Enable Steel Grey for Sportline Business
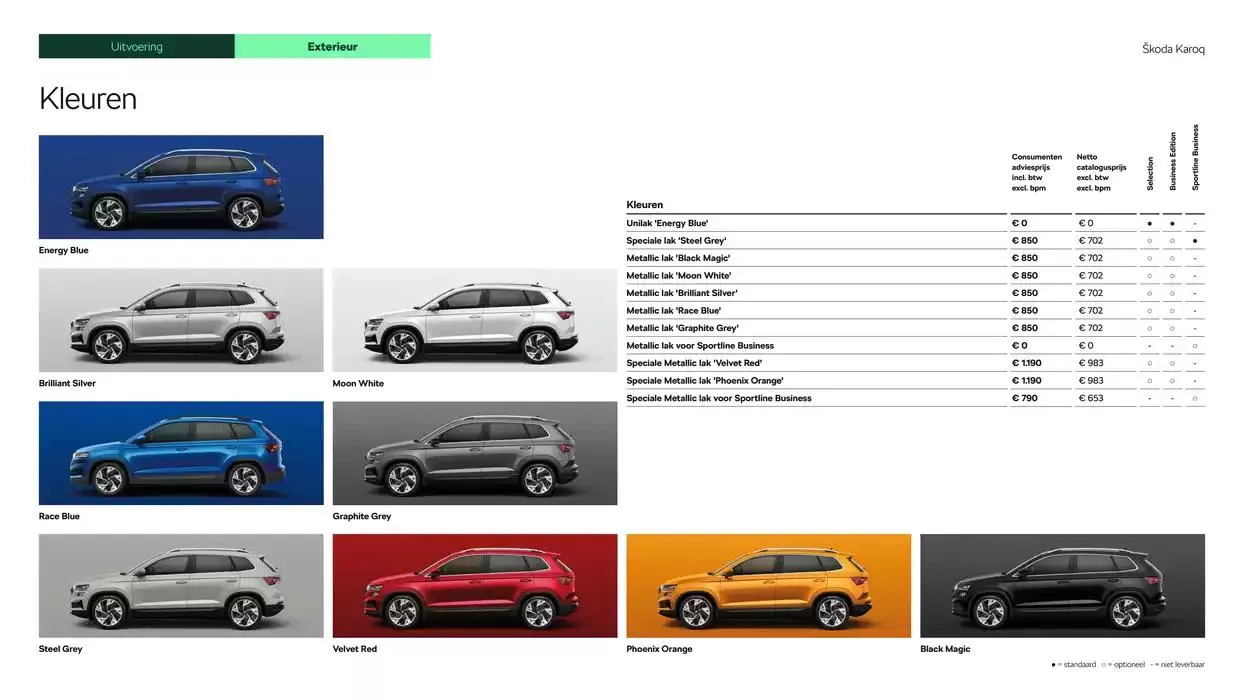Viewport: 1244px width, 700px height. 1194,240
